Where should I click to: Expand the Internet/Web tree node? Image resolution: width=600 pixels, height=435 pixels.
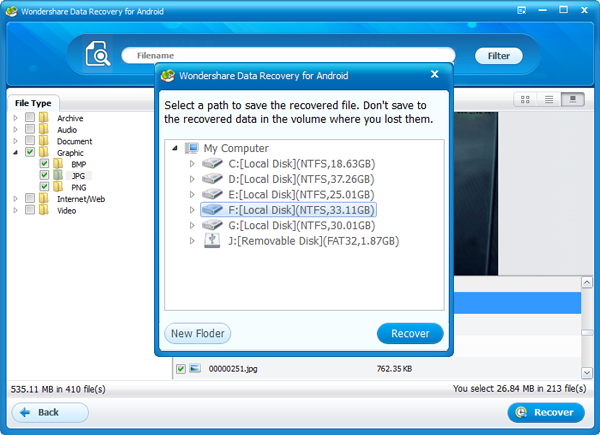(16, 199)
